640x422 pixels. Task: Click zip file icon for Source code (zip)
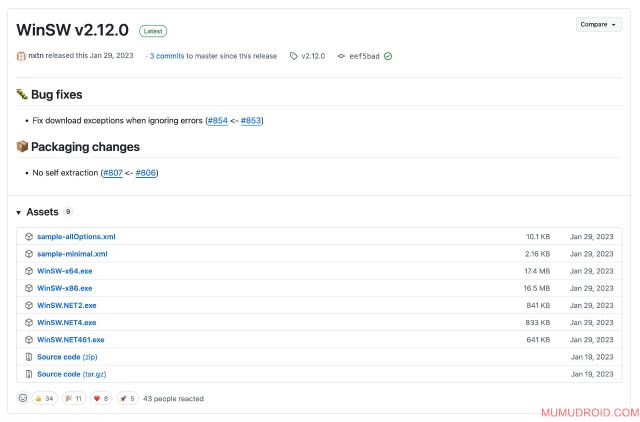point(29,357)
